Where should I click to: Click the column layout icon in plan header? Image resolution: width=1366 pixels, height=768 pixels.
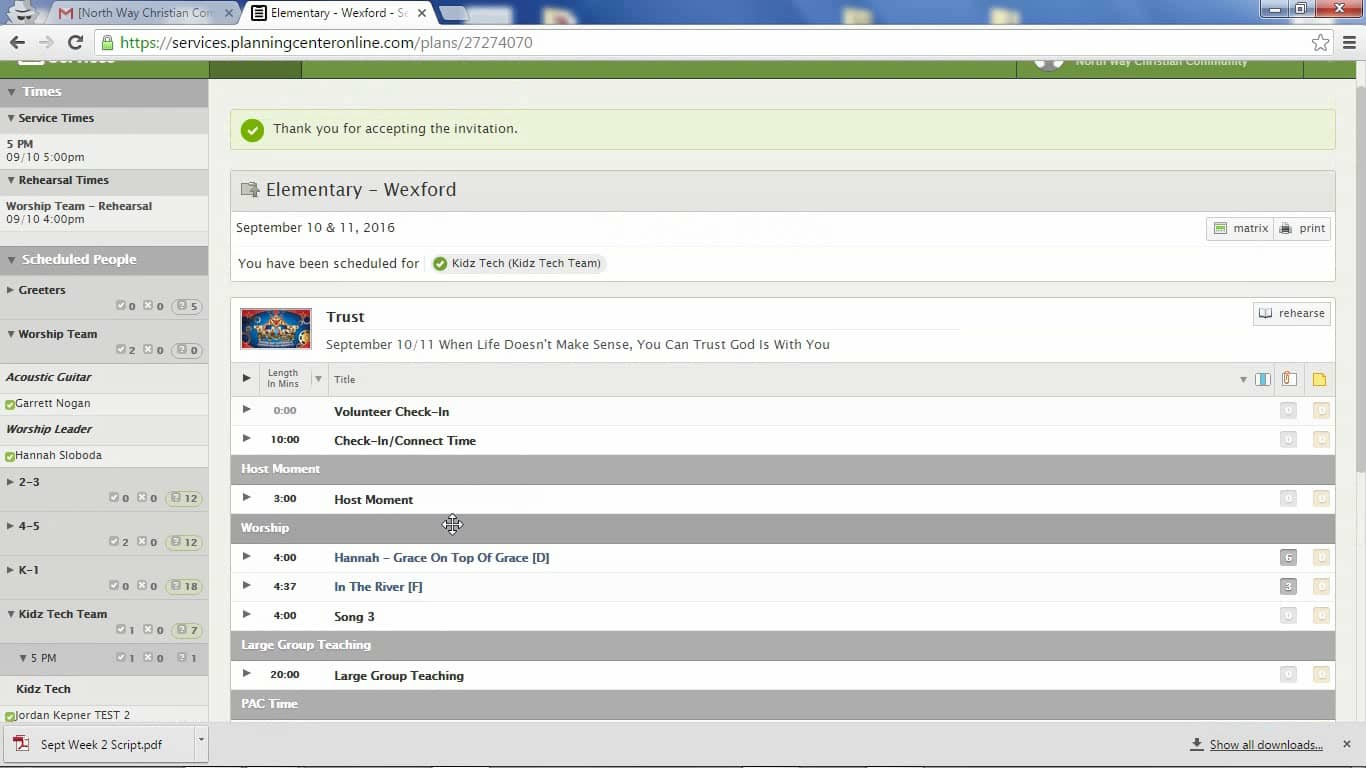tap(1263, 379)
